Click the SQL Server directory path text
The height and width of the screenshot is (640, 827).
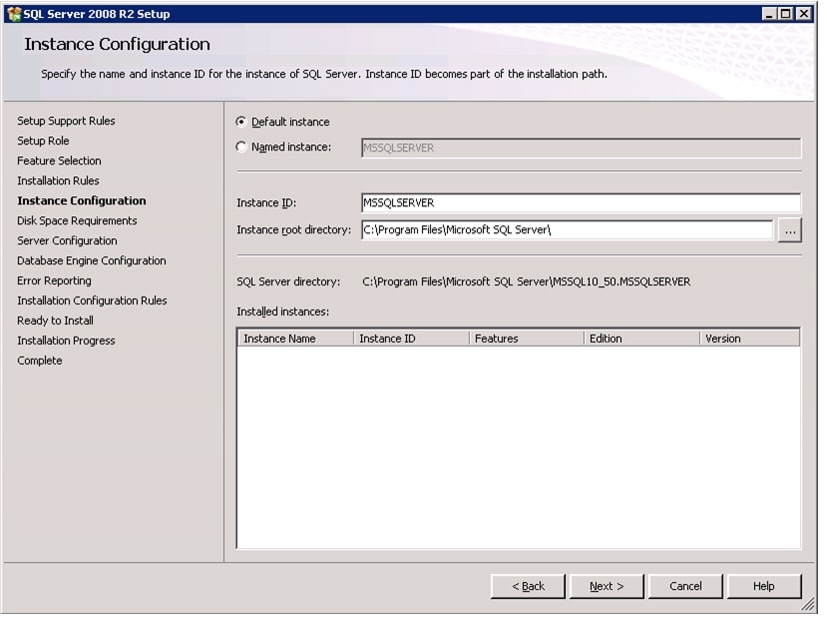(x=526, y=282)
